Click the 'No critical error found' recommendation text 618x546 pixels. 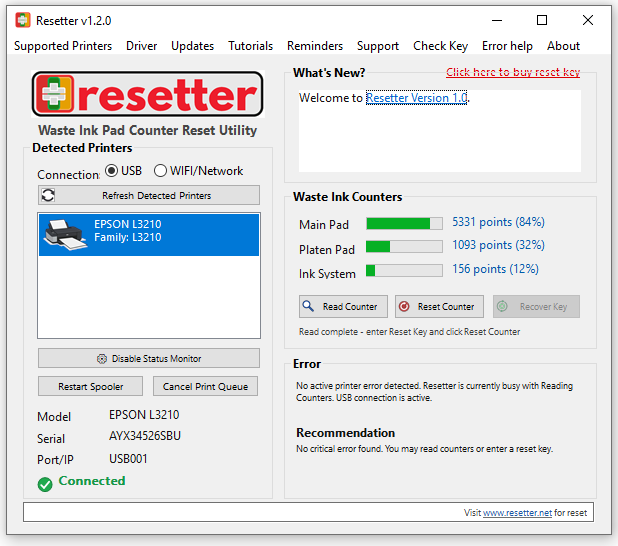coord(424,449)
